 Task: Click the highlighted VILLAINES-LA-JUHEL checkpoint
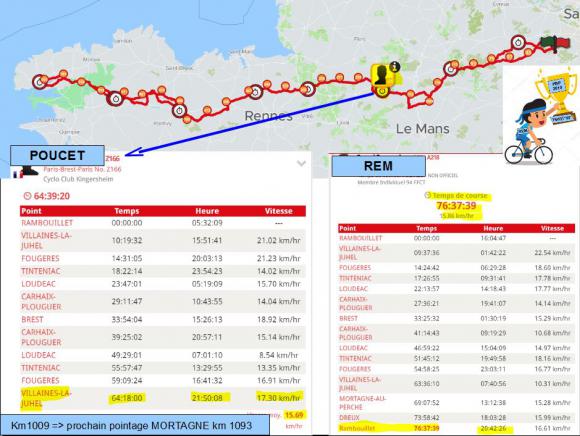tap(46, 398)
